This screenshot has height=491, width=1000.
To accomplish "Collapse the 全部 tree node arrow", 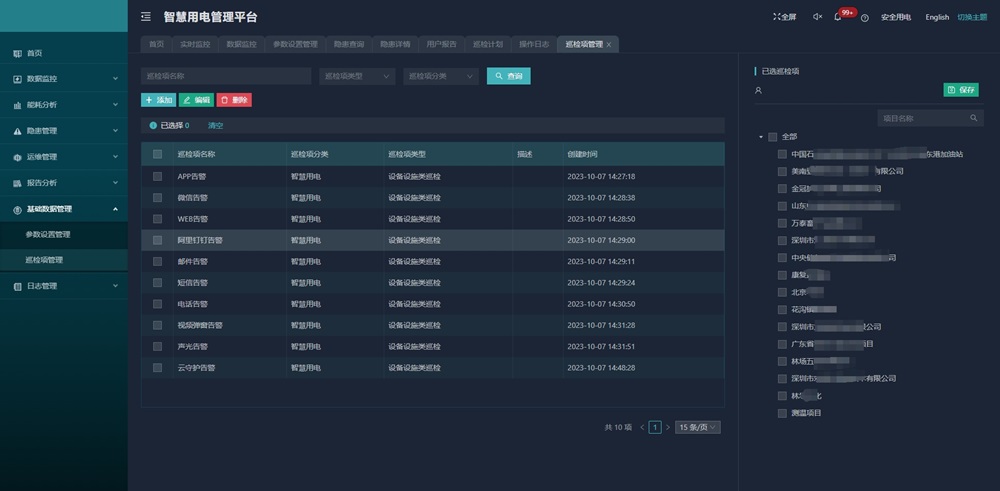I will pyautogui.click(x=760, y=137).
